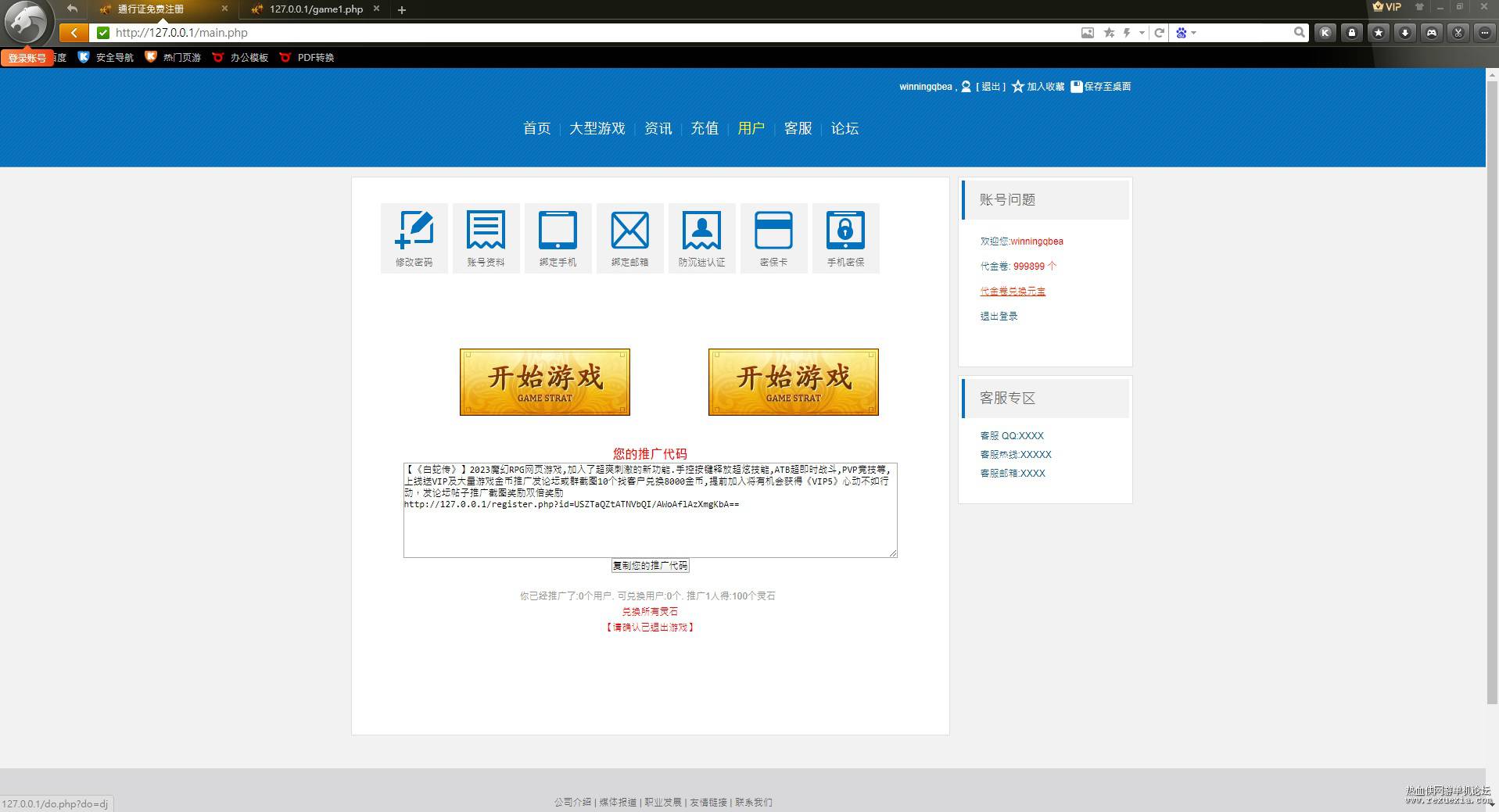Viewport: 1499px width, 812px height.
Task: Open the 修改密码 change password icon
Action: coord(414,238)
